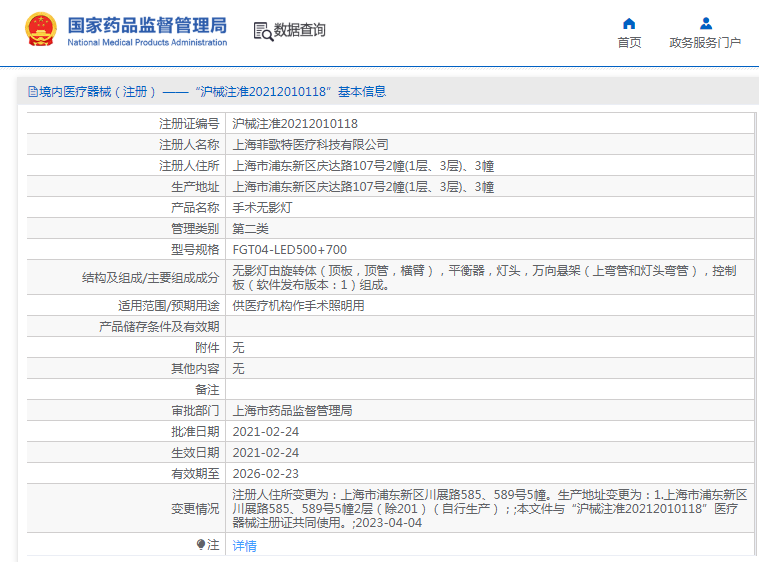This screenshot has width=759, height=562.
Task: Click the 结构及组成/主要组成成分 label
Action: [151, 278]
